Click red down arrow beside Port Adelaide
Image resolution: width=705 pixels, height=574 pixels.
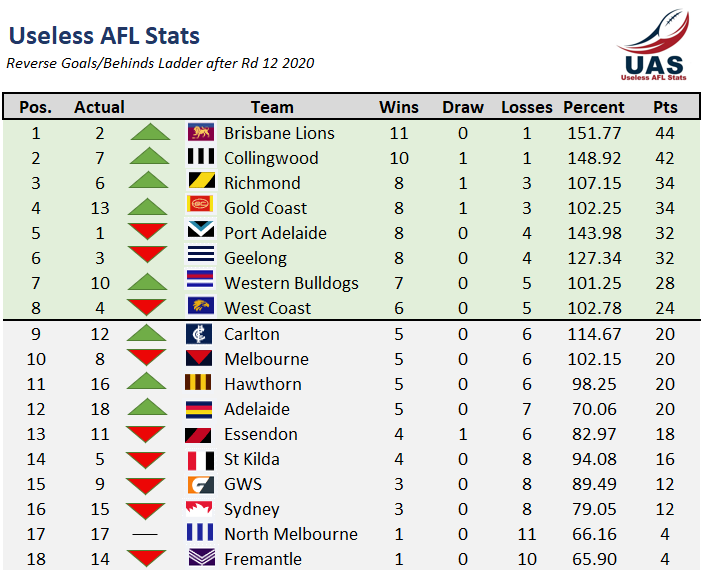point(147,231)
